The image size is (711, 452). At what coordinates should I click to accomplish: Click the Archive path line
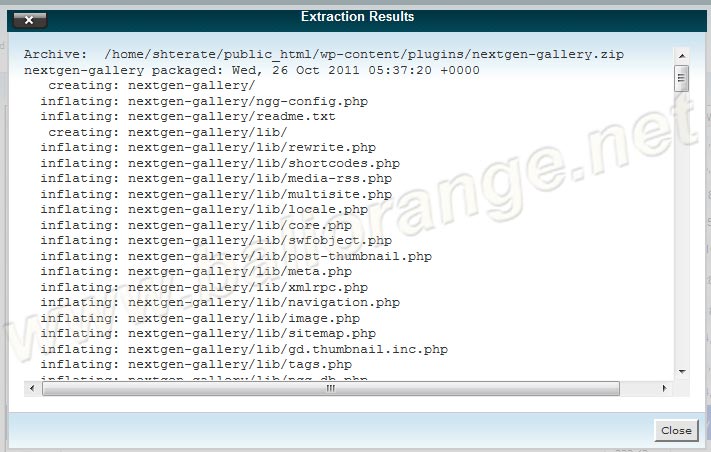(323, 55)
